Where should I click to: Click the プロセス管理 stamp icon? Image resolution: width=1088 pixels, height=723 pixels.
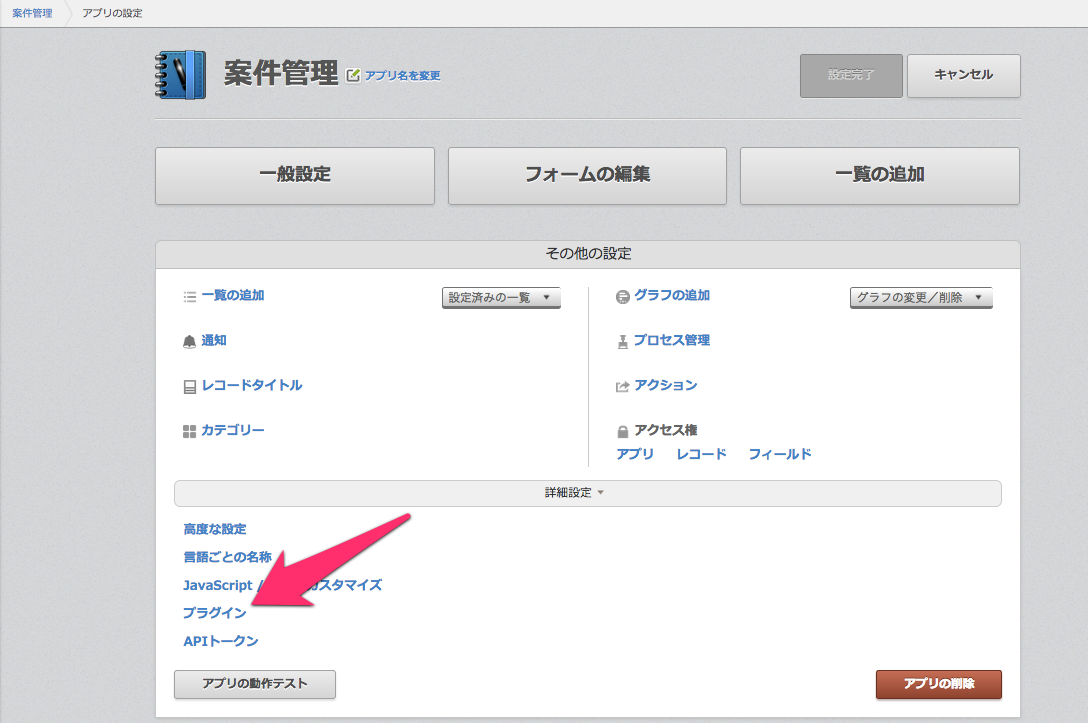point(623,341)
